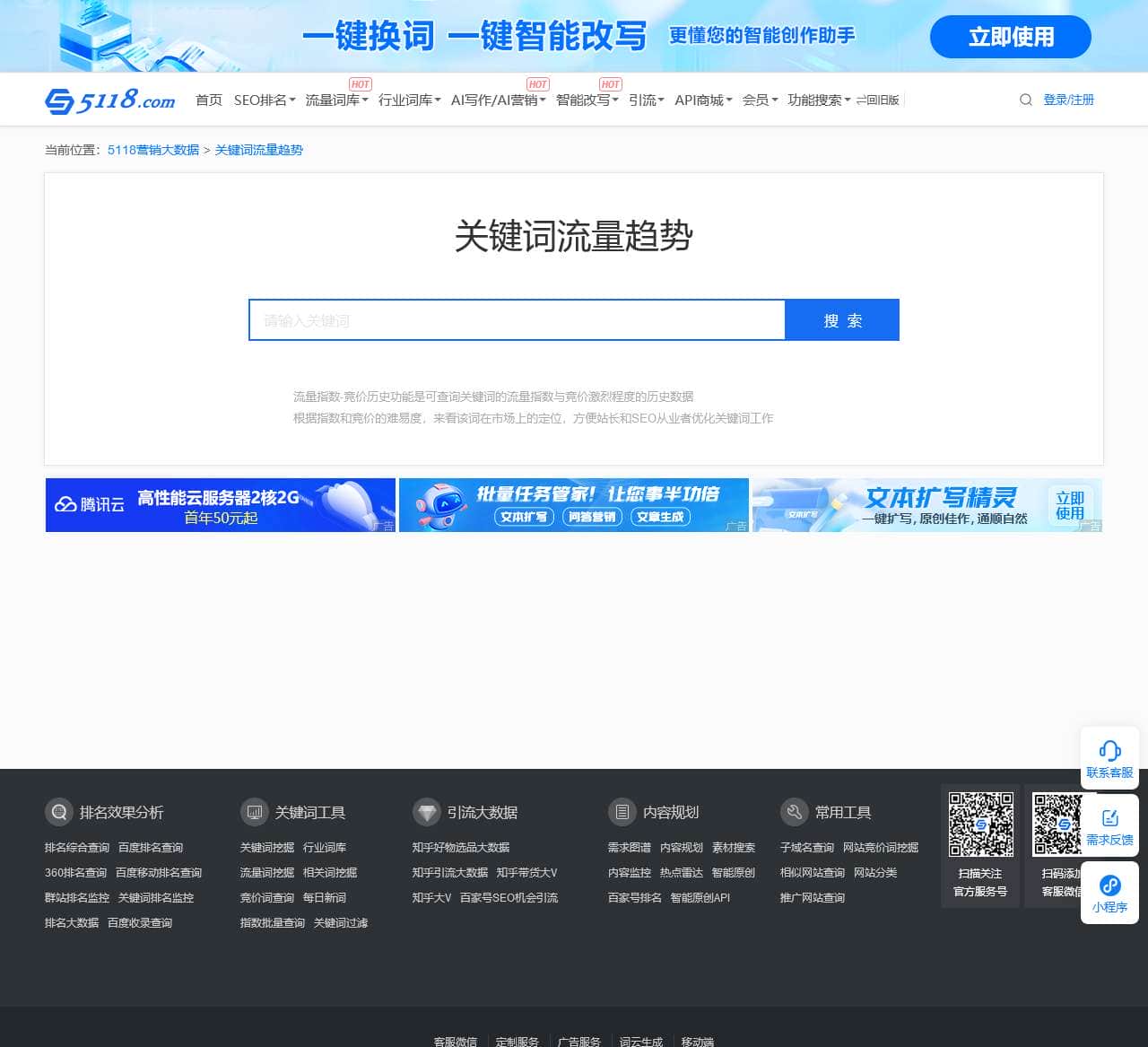Open the 文本扩写精灵 ad banner
The height and width of the screenshot is (1047, 1148).
click(x=927, y=505)
